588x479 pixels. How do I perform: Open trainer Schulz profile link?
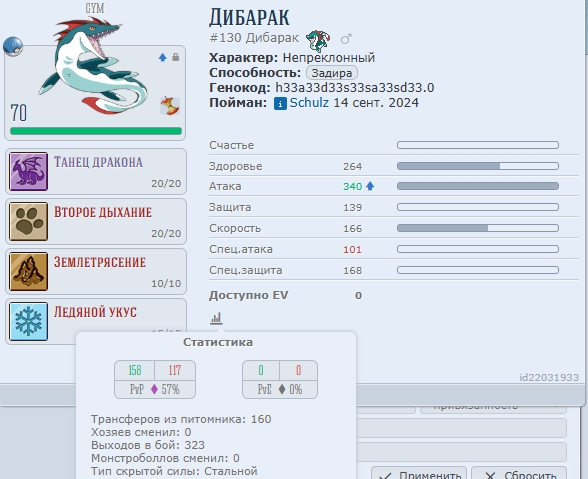pos(309,103)
